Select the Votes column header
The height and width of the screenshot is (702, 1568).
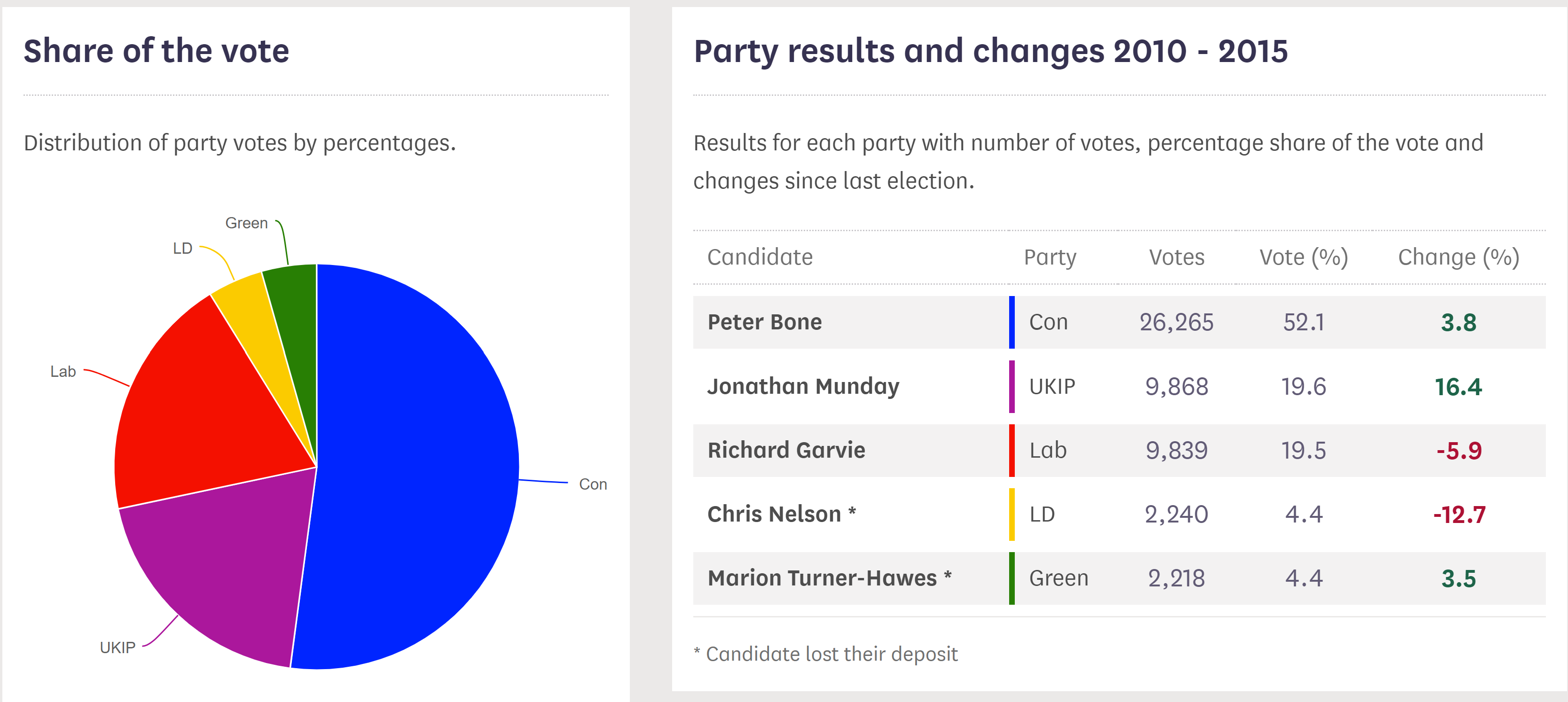click(1176, 257)
